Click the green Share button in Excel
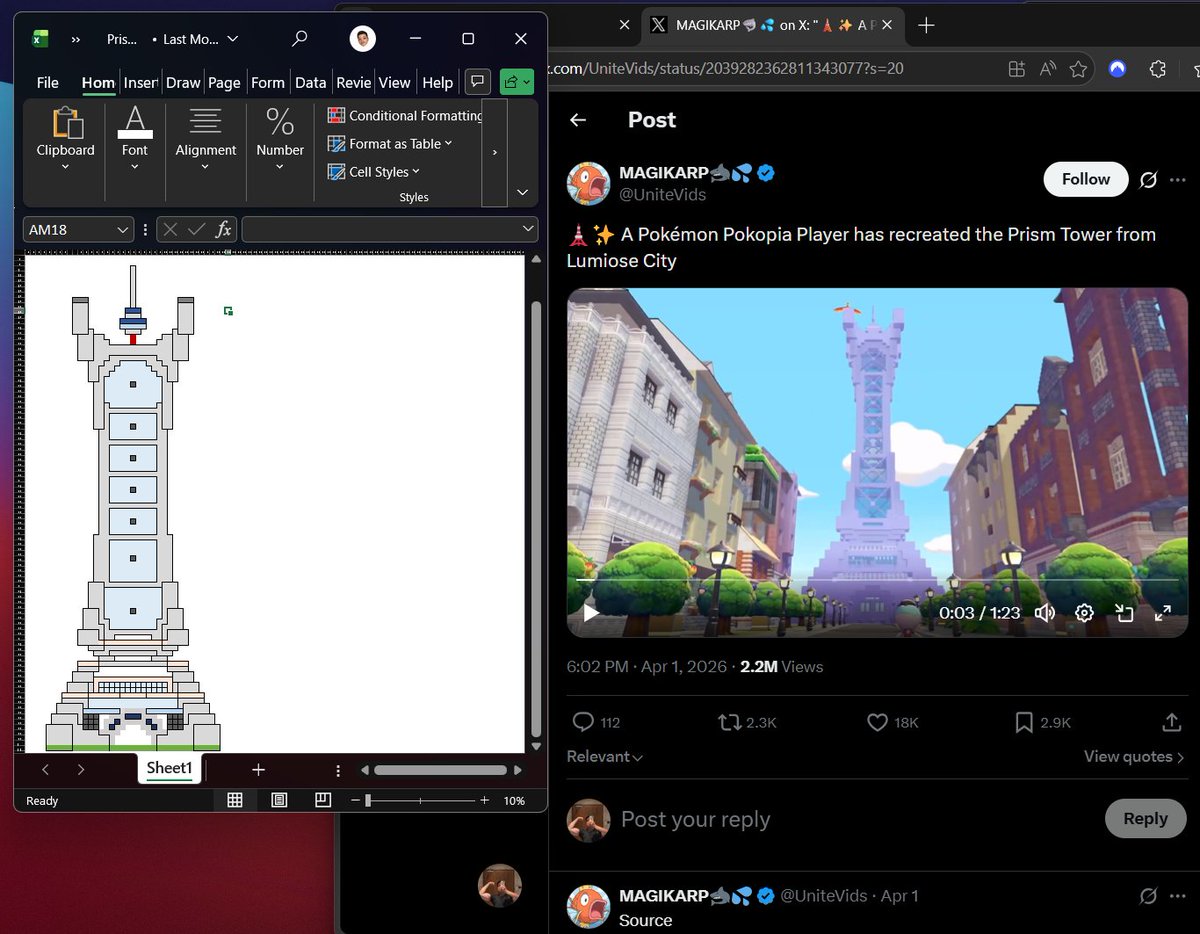Screen dimensions: 1200x934 click(x=517, y=82)
